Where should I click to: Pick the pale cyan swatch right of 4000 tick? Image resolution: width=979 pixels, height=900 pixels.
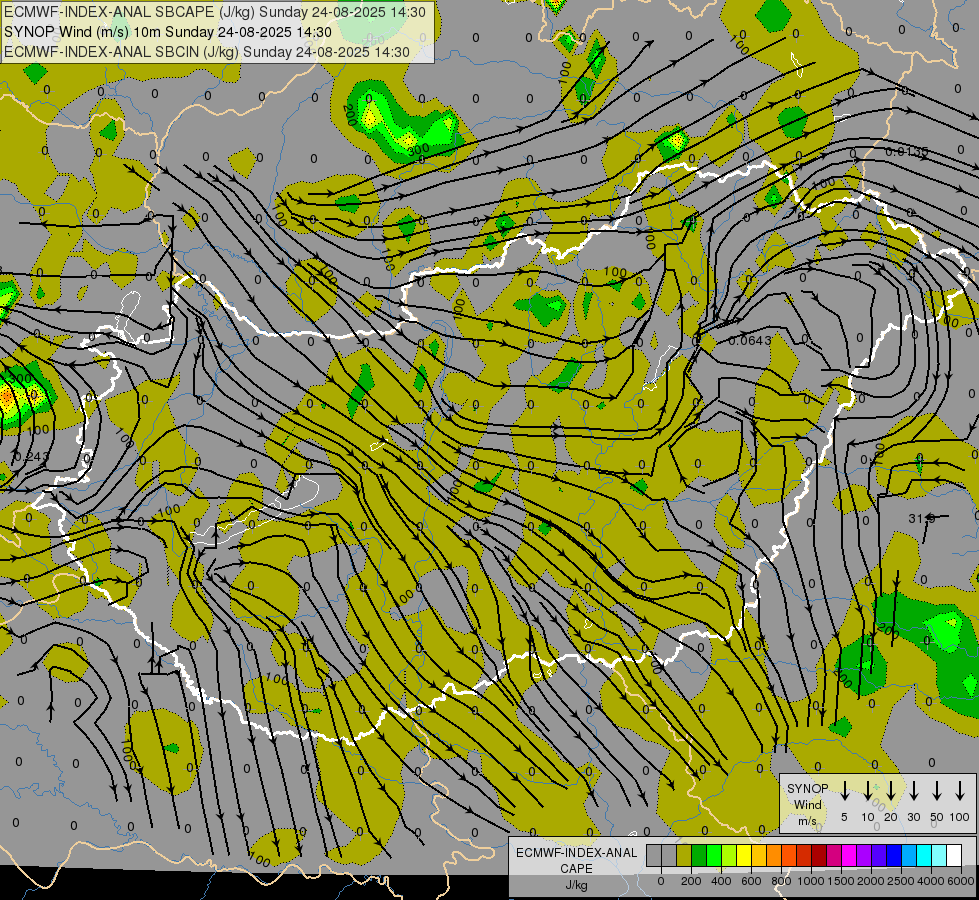(x=940, y=856)
